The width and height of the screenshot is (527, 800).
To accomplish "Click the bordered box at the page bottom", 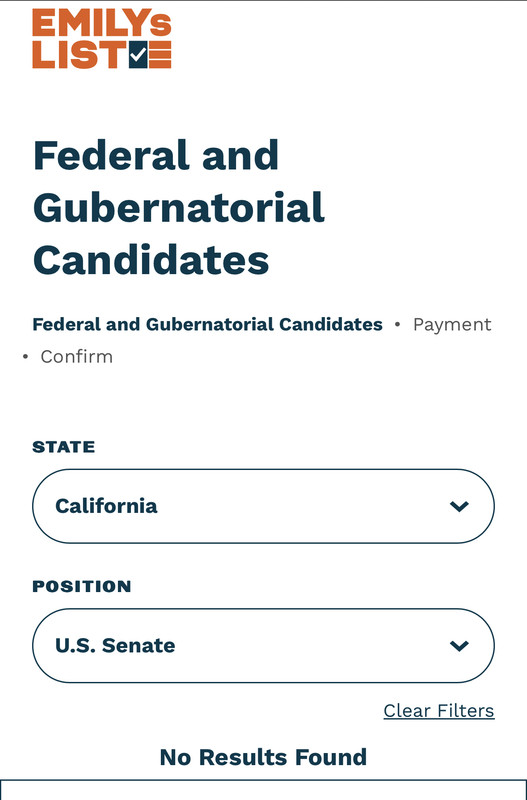I will [x=263, y=790].
